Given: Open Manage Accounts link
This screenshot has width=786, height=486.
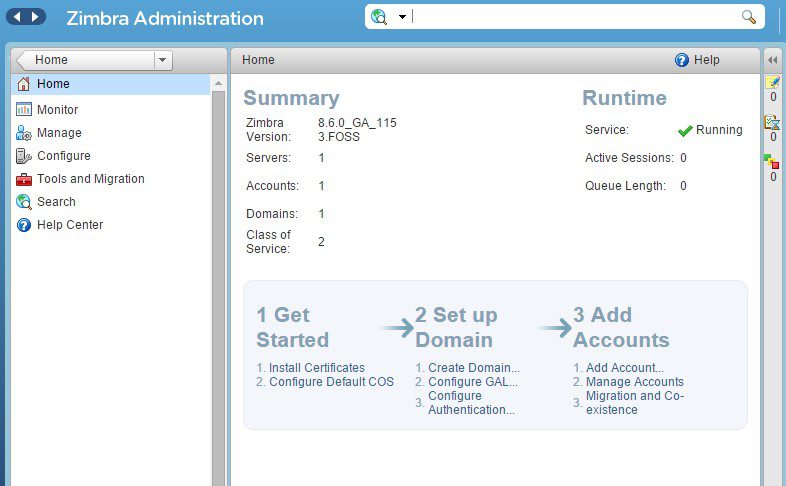Looking at the screenshot, I should (635, 382).
